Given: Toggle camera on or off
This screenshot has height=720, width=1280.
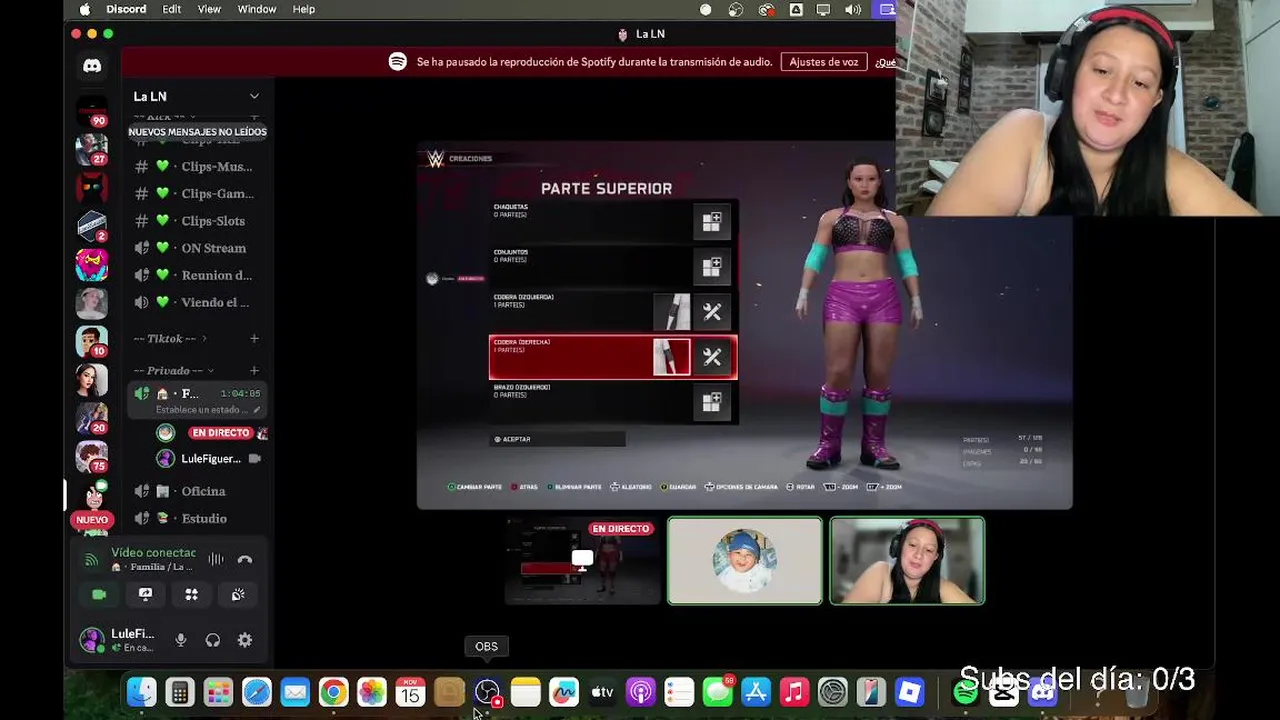Looking at the screenshot, I should (x=99, y=594).
